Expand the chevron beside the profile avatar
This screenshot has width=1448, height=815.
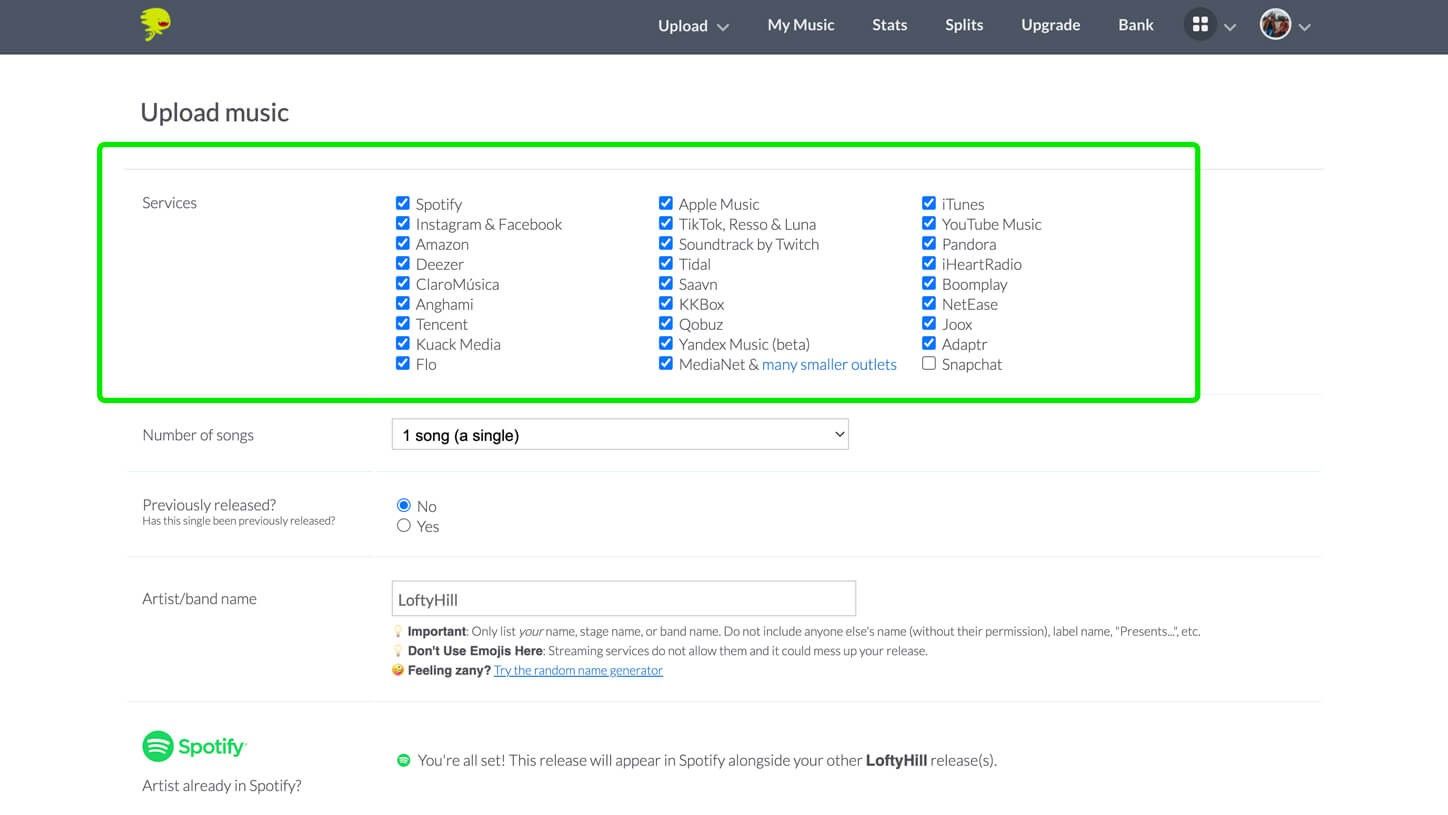tap(1304, 27)
